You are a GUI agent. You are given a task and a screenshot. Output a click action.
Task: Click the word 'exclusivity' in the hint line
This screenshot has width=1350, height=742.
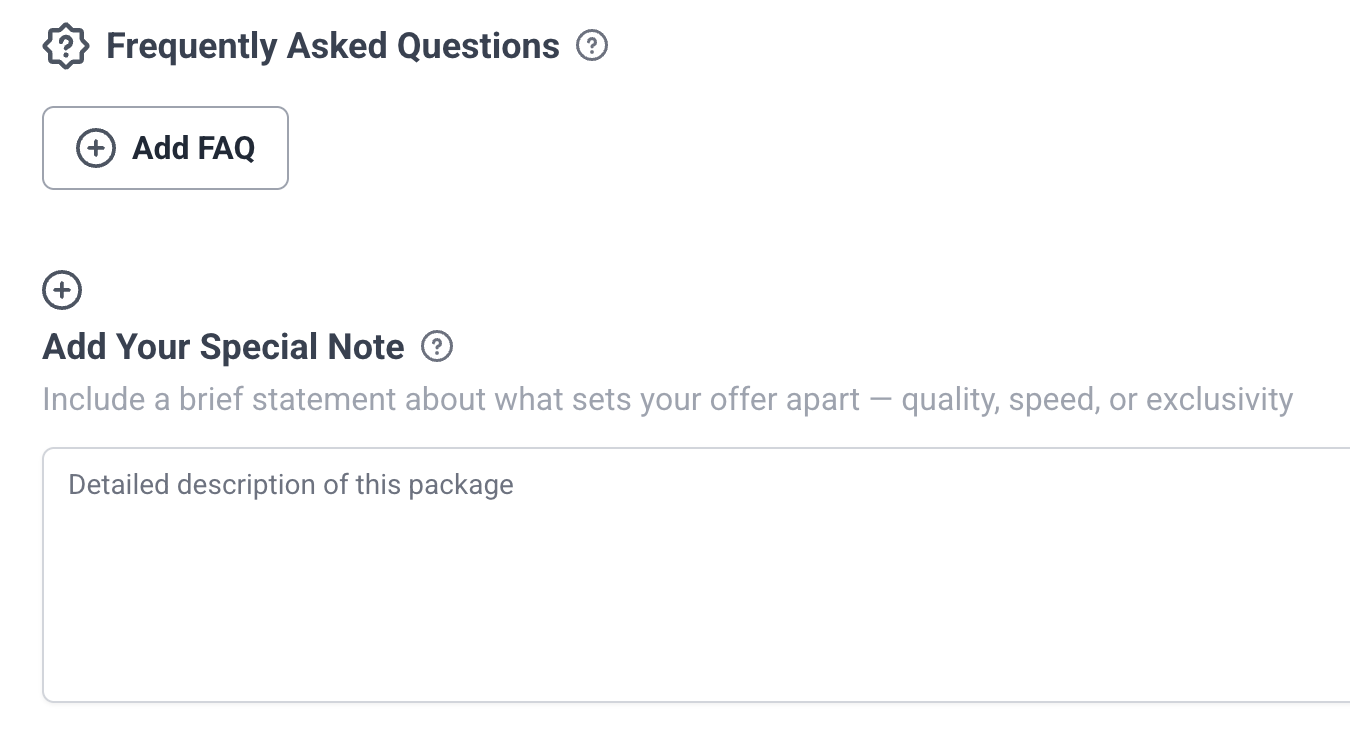(x=1219, y=399)
